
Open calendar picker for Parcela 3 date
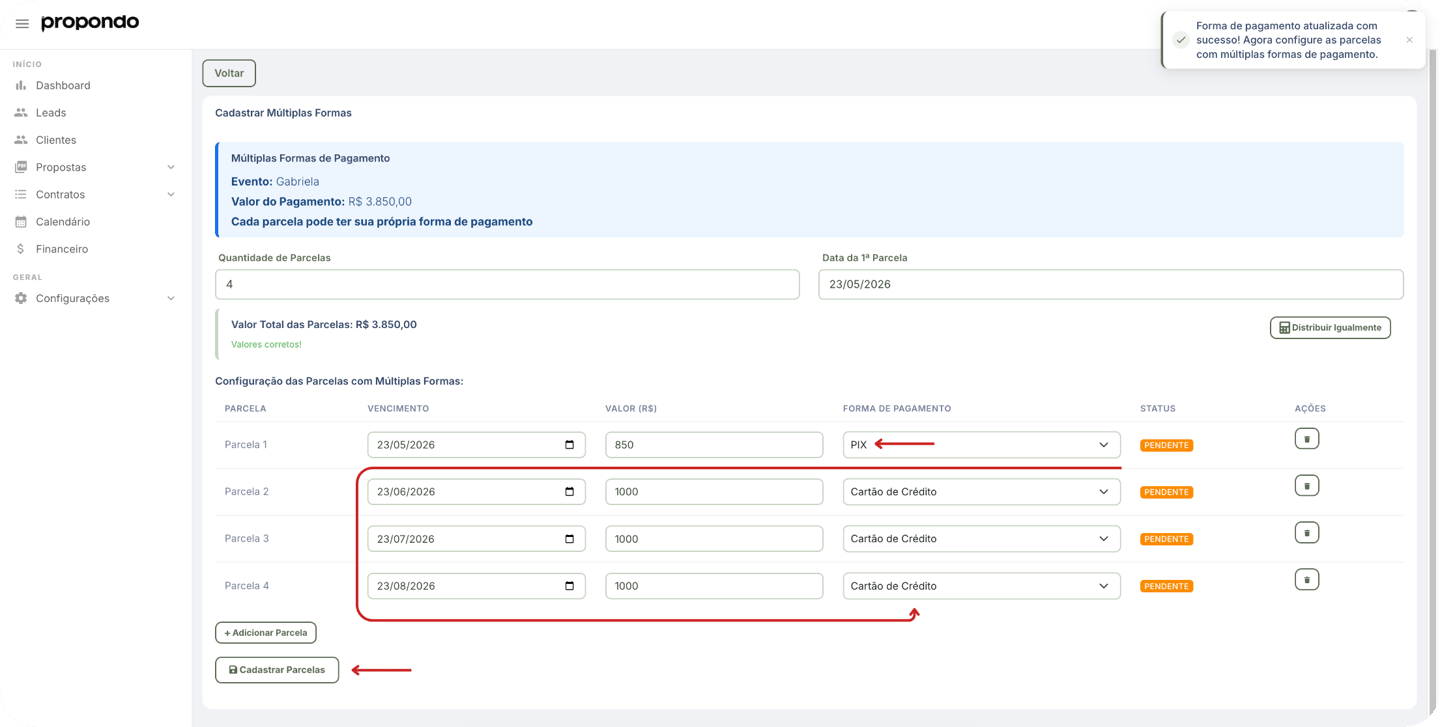(570, 539)
